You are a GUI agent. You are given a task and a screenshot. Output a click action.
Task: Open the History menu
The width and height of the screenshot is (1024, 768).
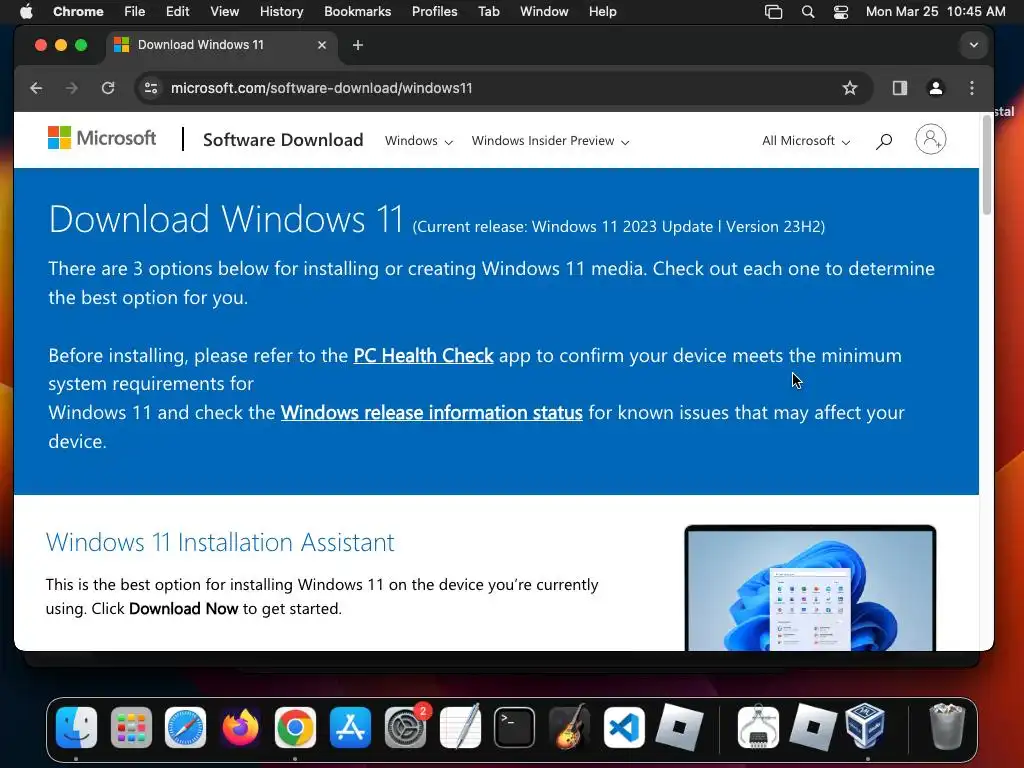coord(281,11)
